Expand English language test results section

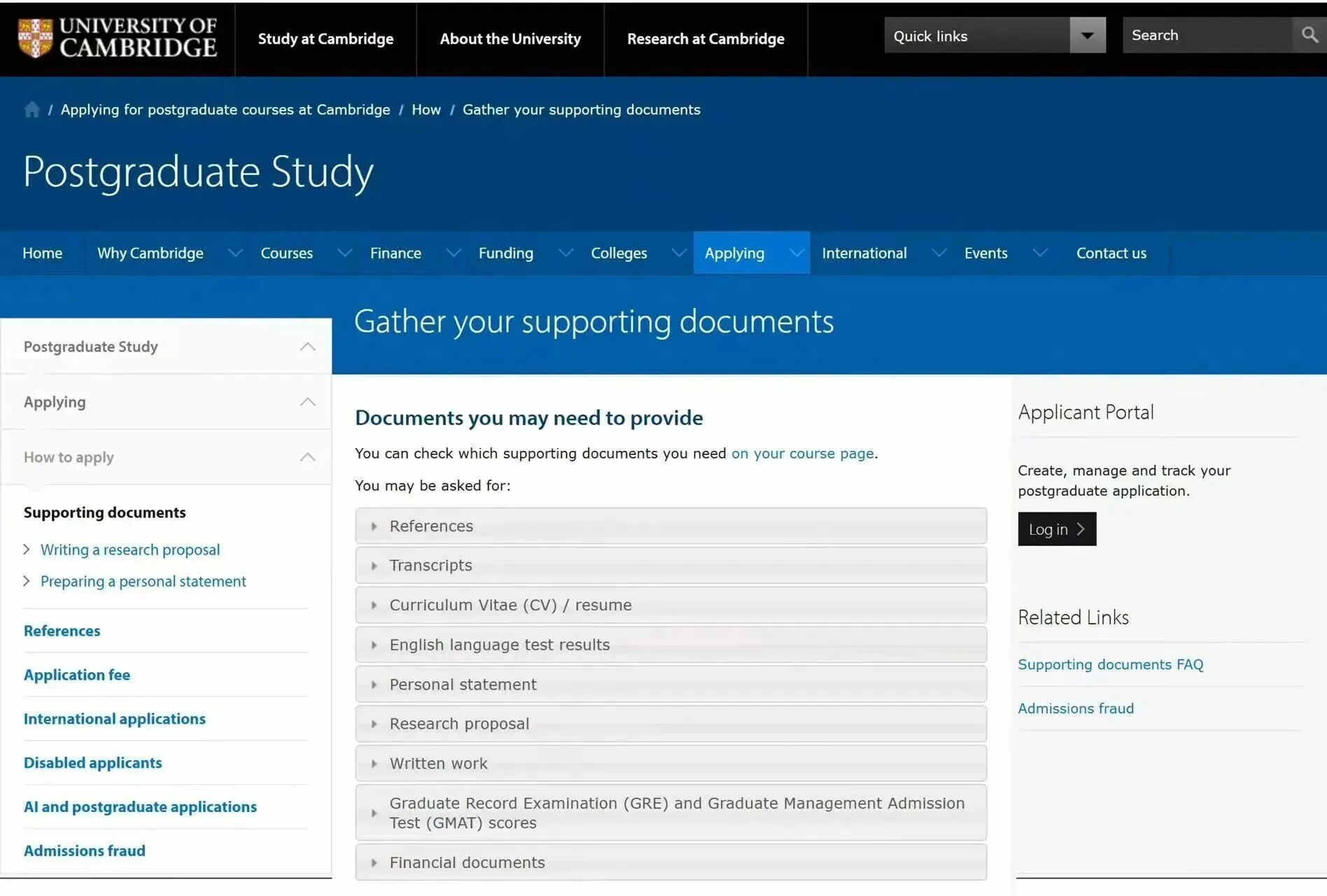click(x=670, y=645)
